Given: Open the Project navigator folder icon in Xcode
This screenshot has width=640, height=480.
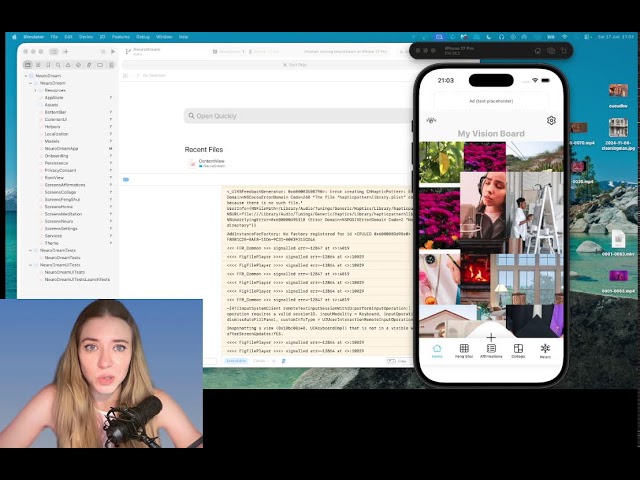Looking at the screenshot, I should 28,64.
